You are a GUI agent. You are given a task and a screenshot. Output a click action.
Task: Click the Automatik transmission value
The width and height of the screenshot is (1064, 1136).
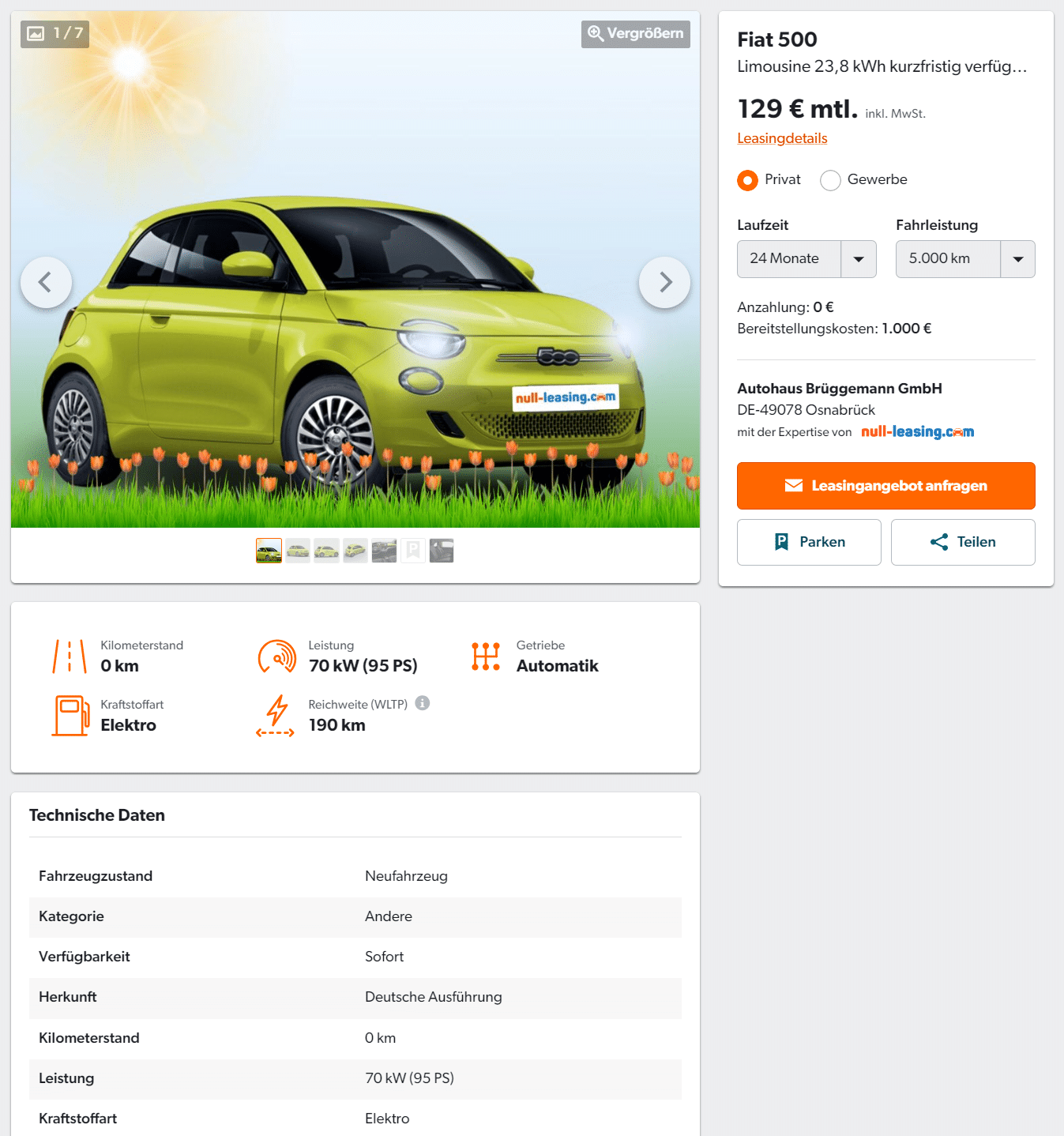(558, 666)
